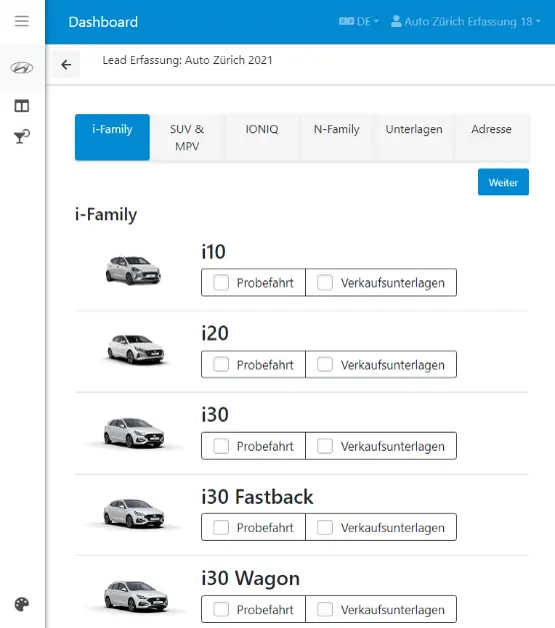Check Verkaufsunterlagen for the i20
555x628 pixels.
coord(325,364)
